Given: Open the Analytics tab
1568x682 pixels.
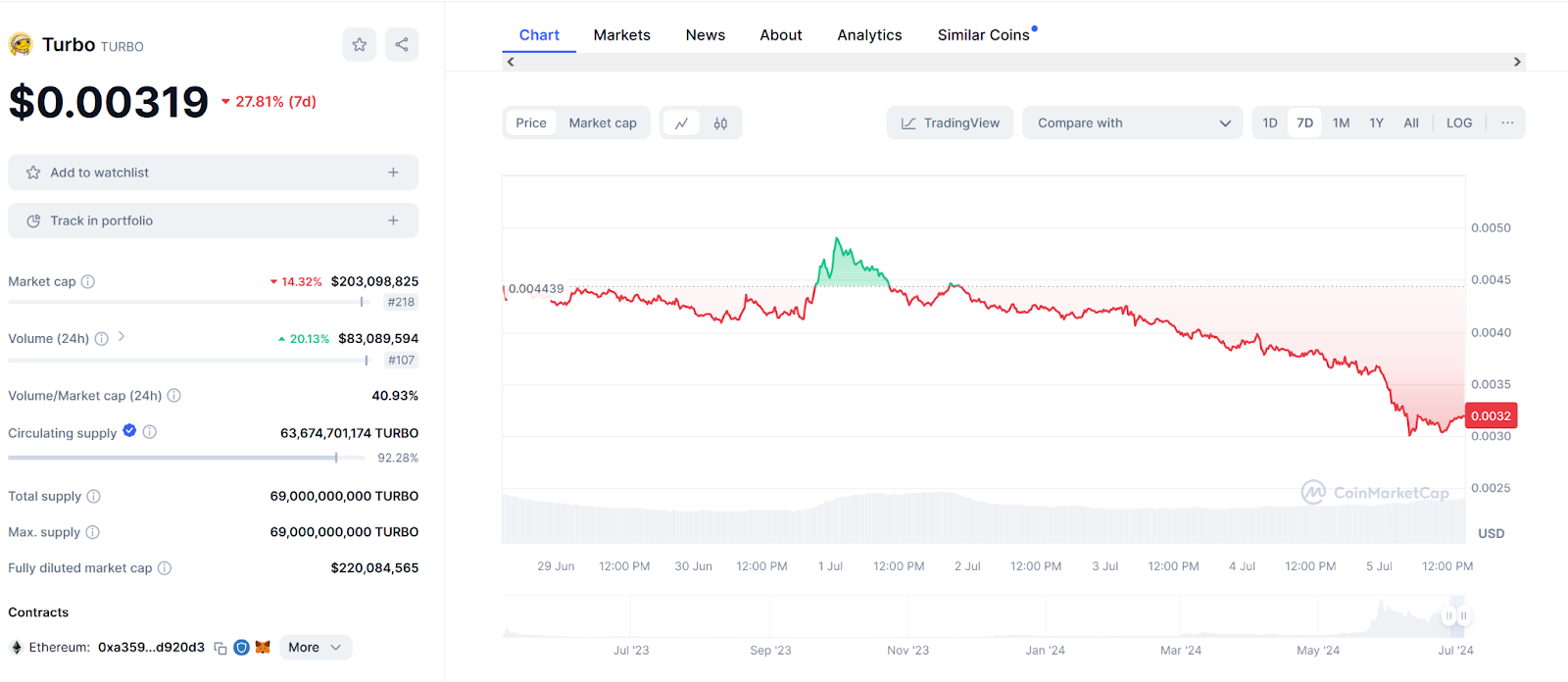Looking at the screenshot, I should pos(869,35).
